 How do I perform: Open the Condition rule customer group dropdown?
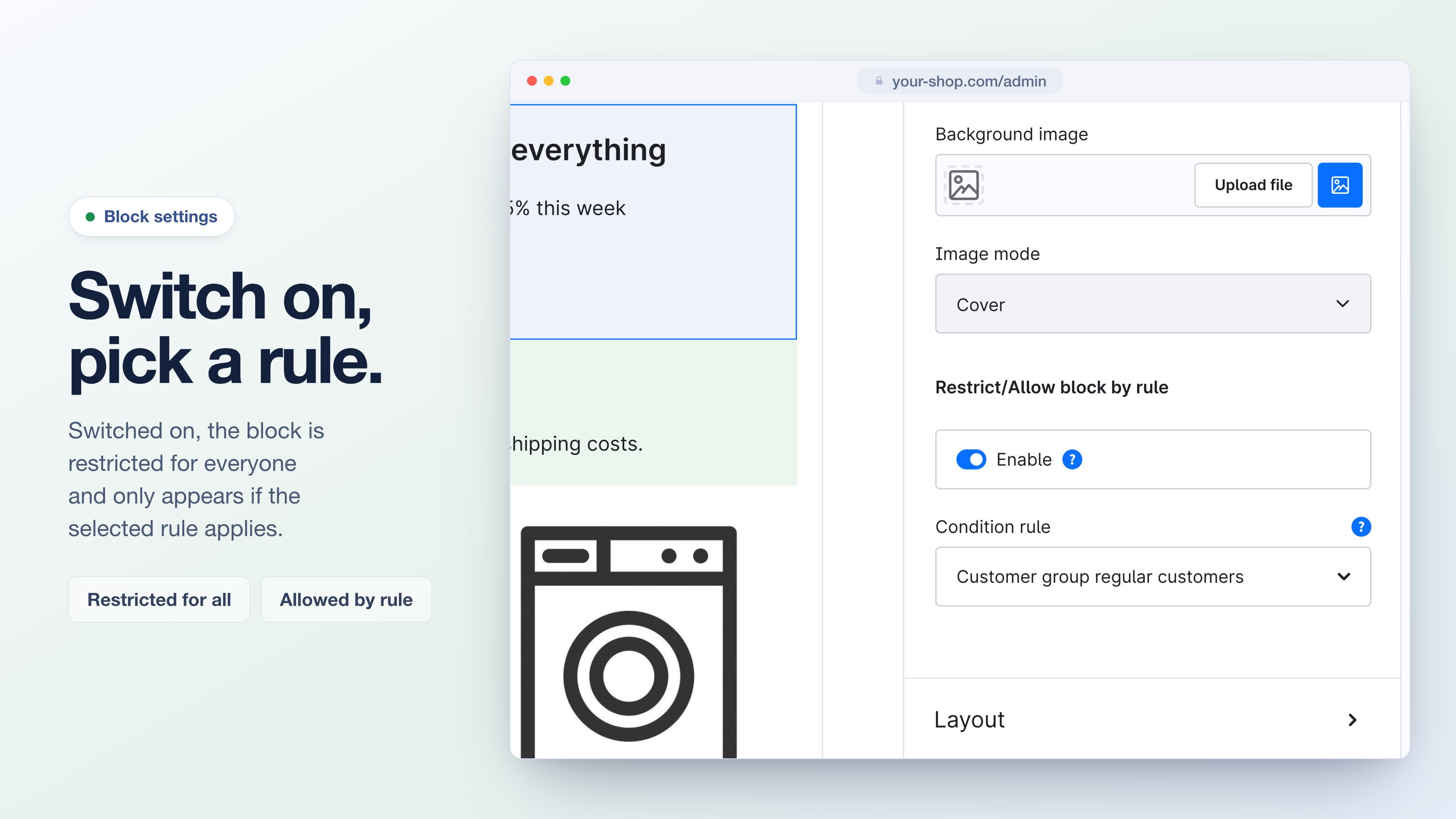[1153, 576]
